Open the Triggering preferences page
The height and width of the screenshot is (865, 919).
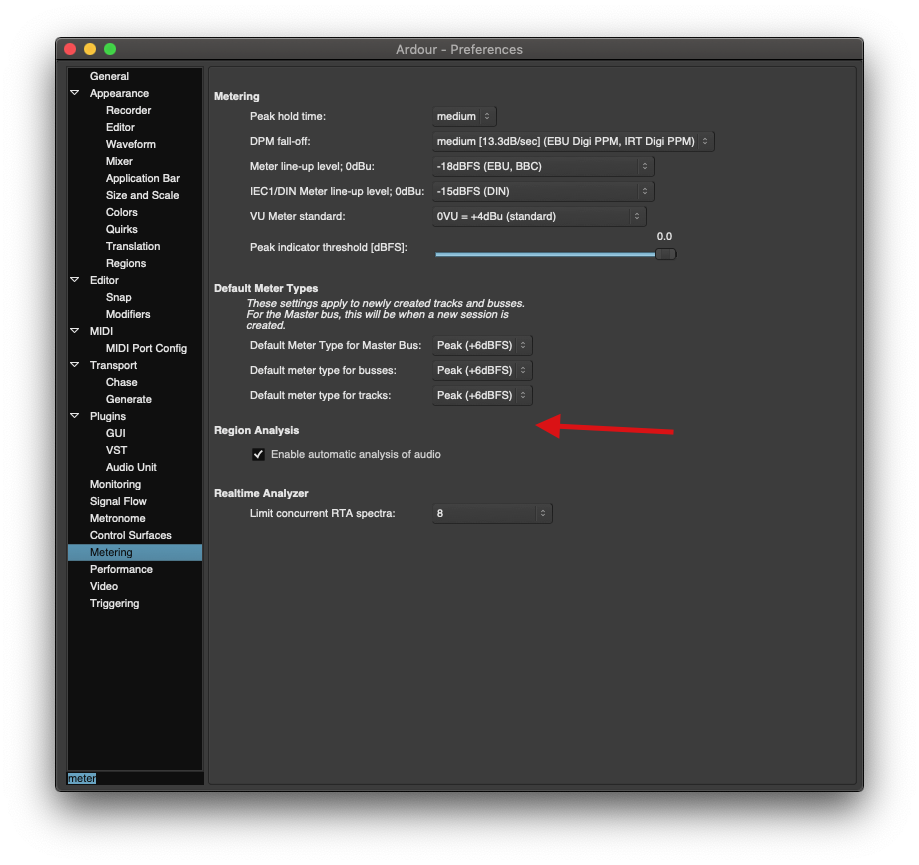click(x=114, y=603)
